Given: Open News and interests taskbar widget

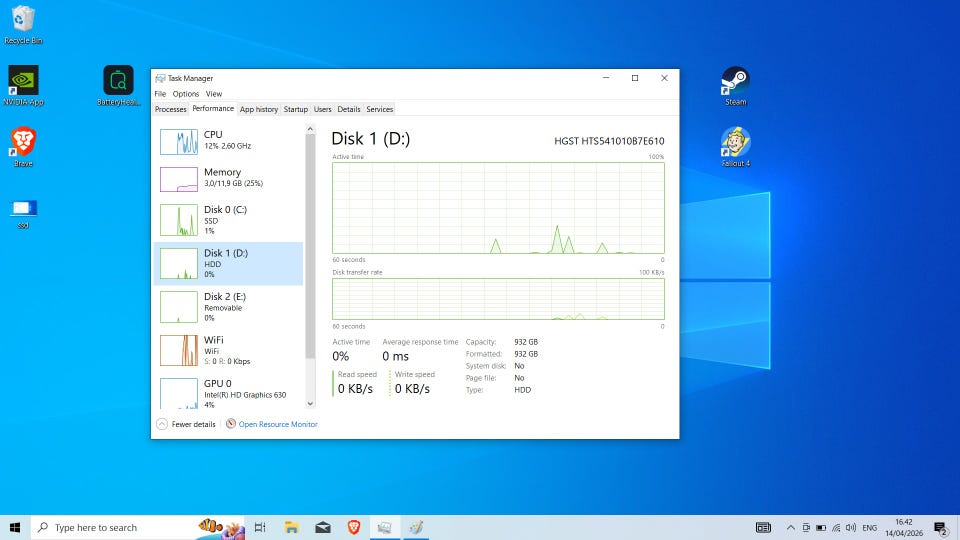Looking at the screenshot, I should (x=763, y=527).
